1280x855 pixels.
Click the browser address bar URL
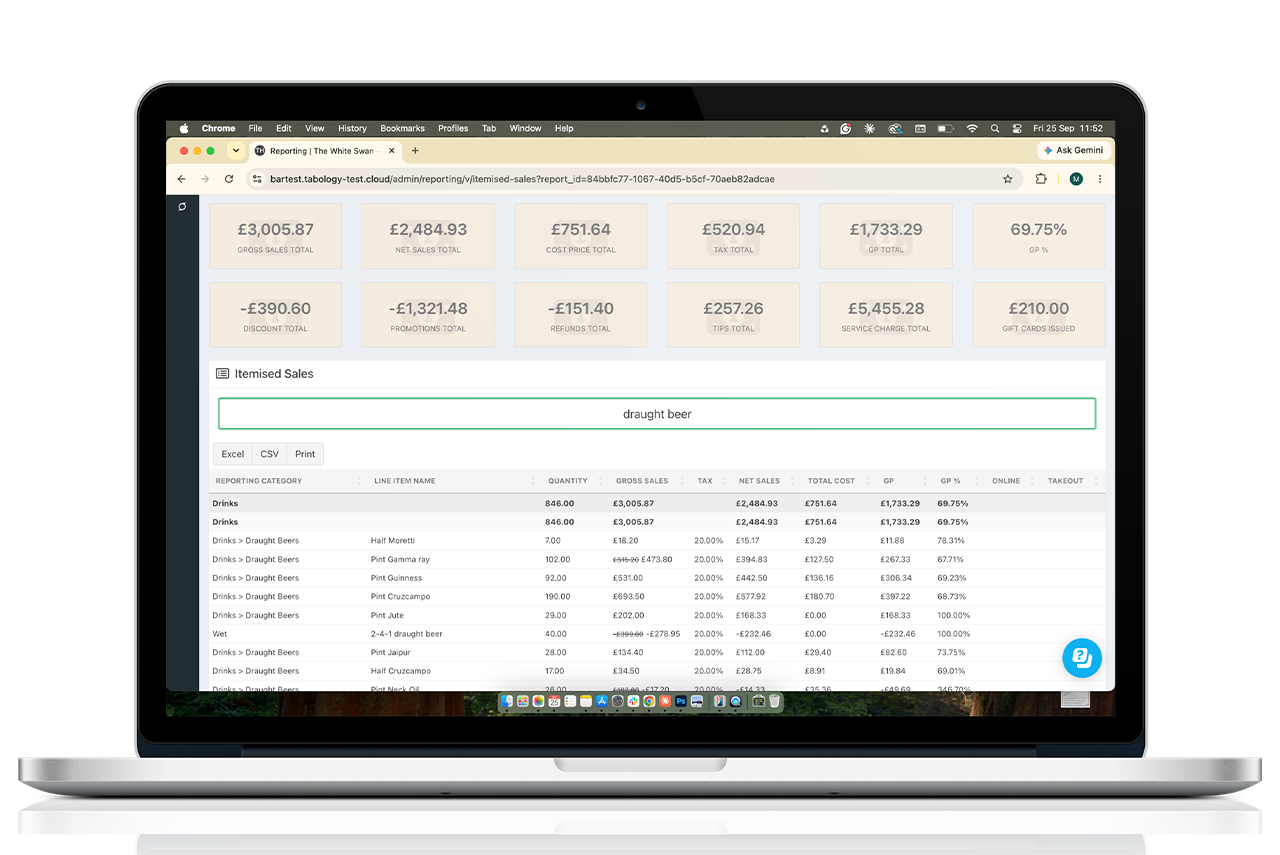coord(522,179)
